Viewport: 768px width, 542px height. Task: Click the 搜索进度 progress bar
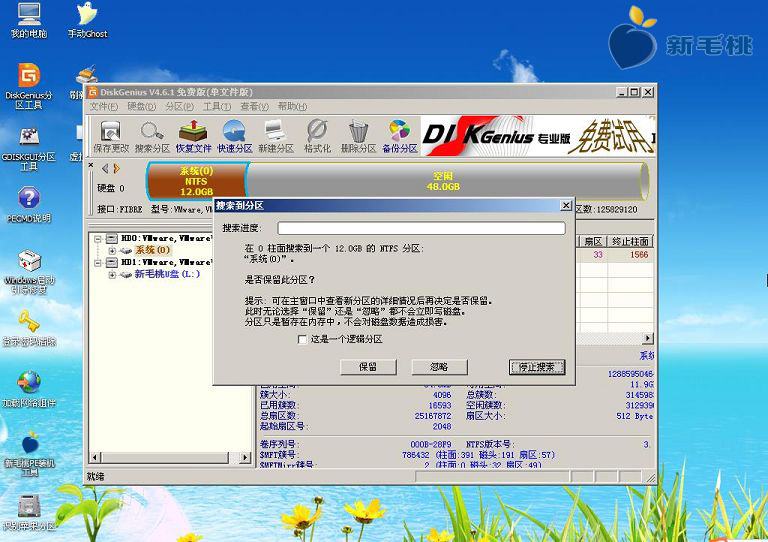421,228
